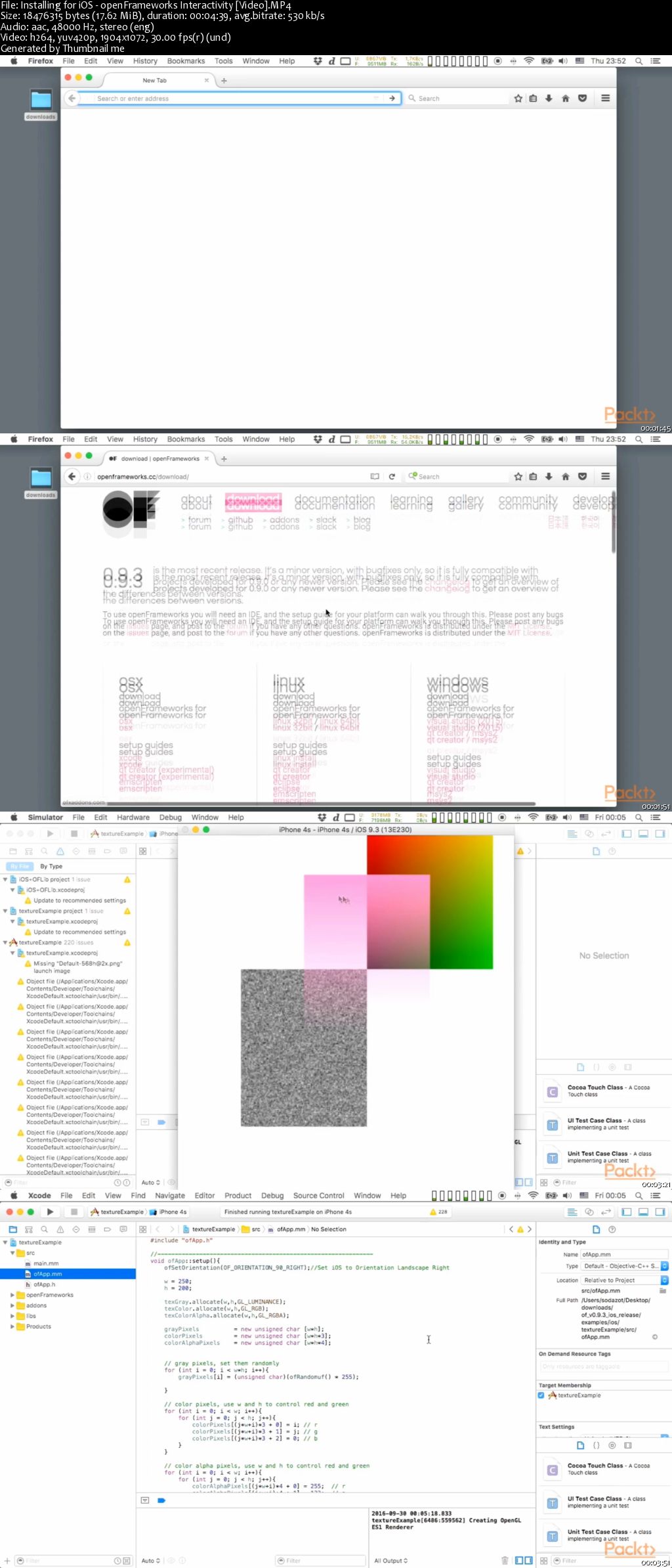
Task: Select the By Type option in the issue navigator
Action: click(51, 866)
